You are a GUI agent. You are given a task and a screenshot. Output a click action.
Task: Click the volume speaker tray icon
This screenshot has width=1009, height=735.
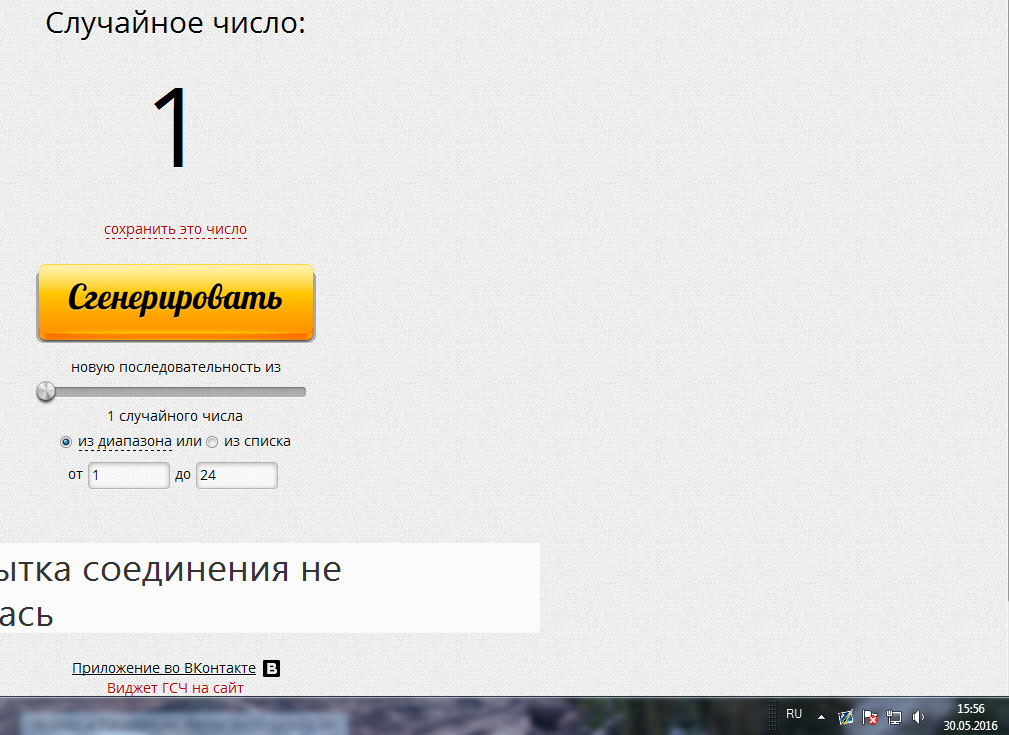919,717
